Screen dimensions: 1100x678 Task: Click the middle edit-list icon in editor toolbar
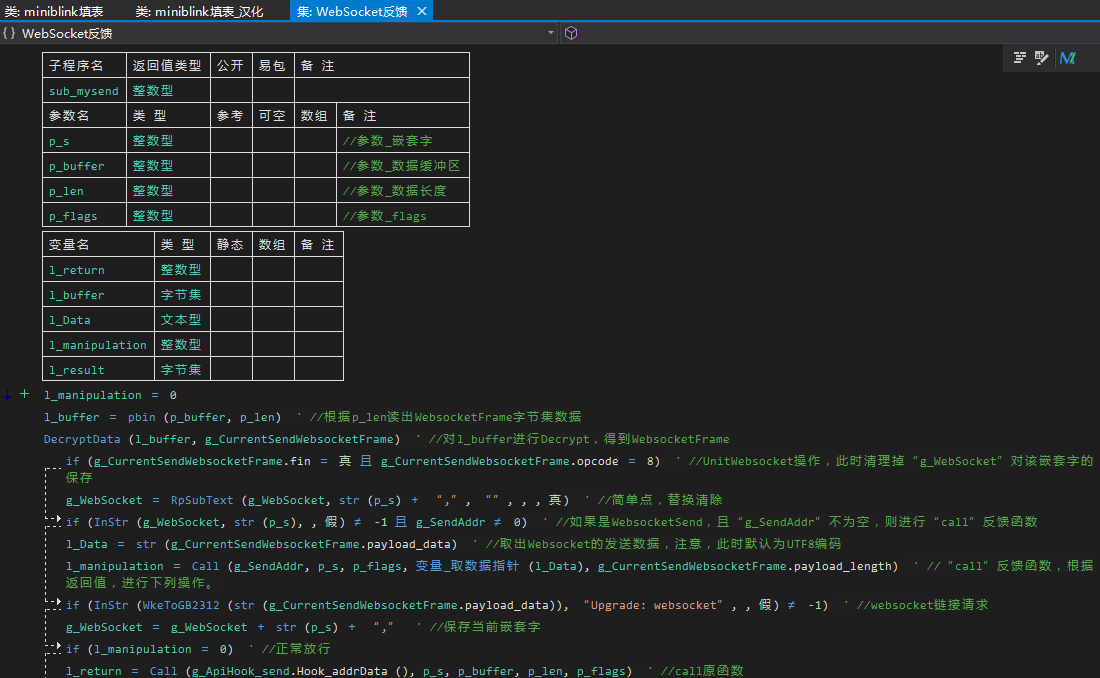click(1042, 58)
